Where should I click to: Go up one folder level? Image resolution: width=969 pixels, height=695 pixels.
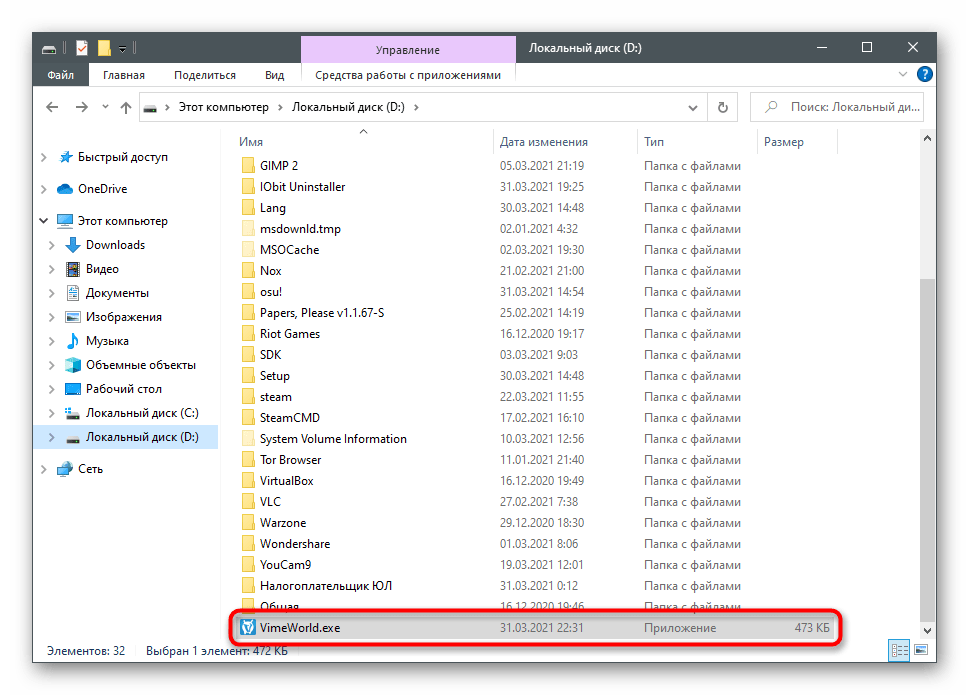point(126,107)
